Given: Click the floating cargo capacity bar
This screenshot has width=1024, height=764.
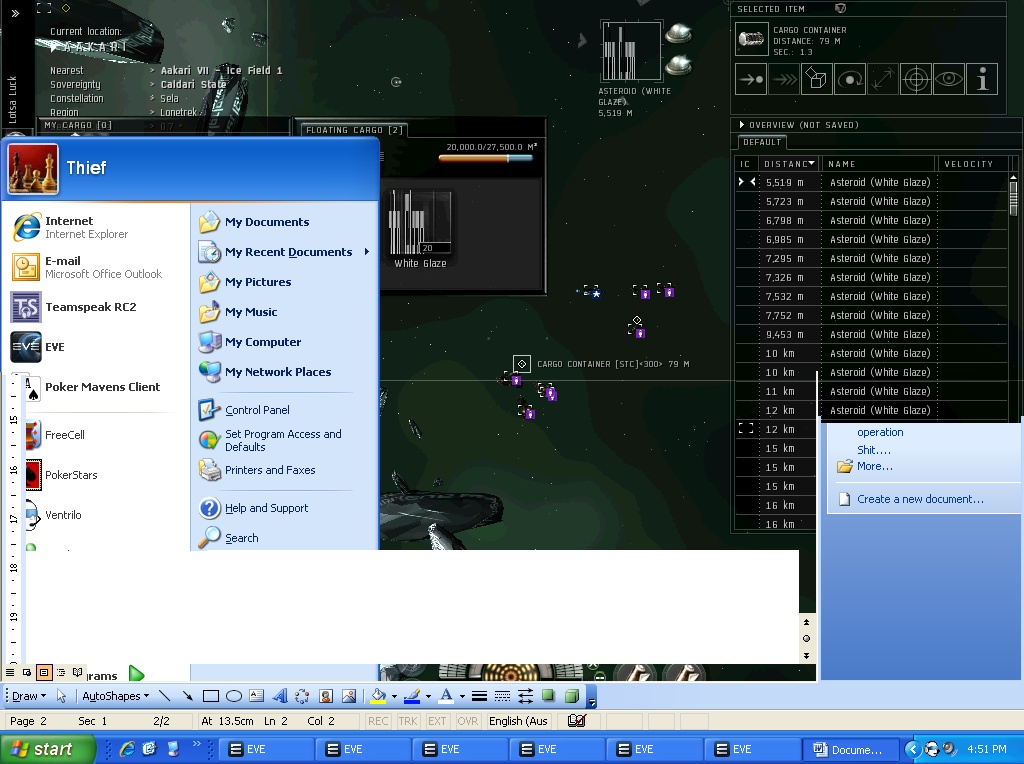Looking at the screenshot, I should 486,157.
